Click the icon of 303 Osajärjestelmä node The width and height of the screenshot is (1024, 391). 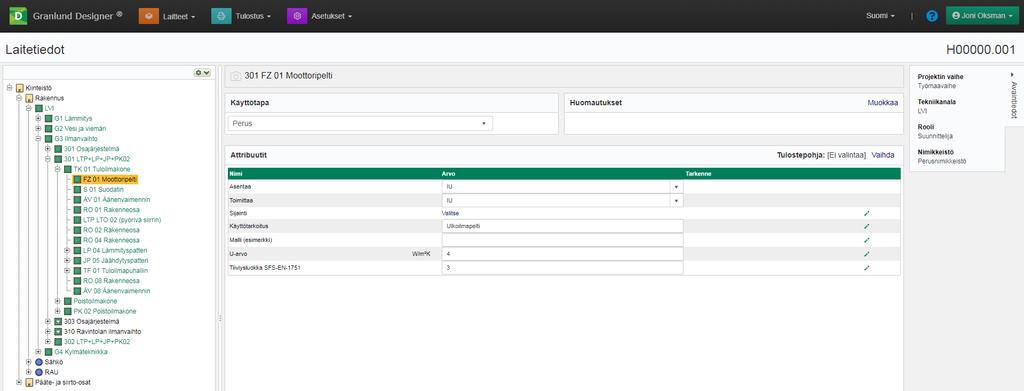pos(57,321)
